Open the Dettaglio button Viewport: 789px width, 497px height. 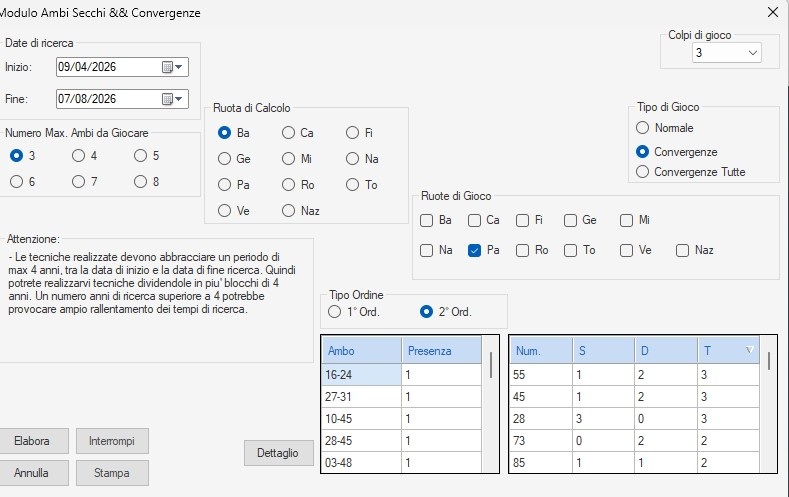[278, 453]
